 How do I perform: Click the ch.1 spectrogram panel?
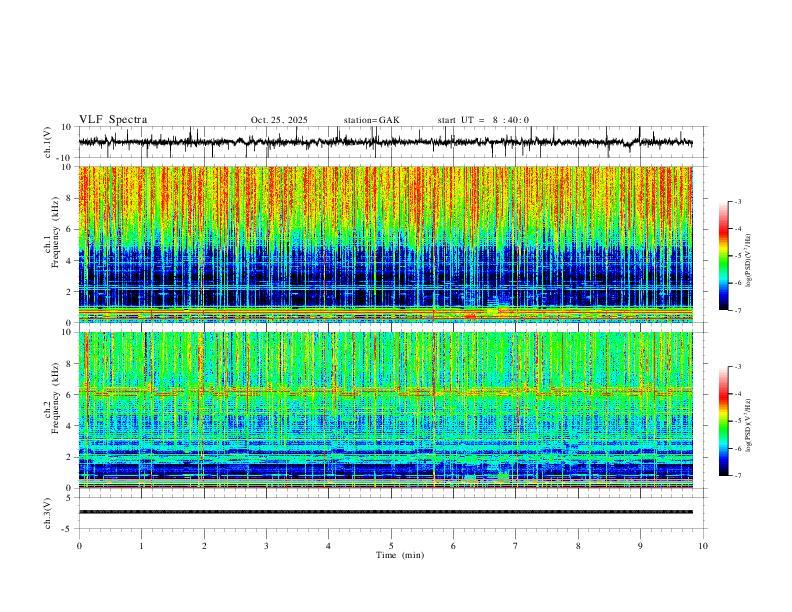(385, 244)
